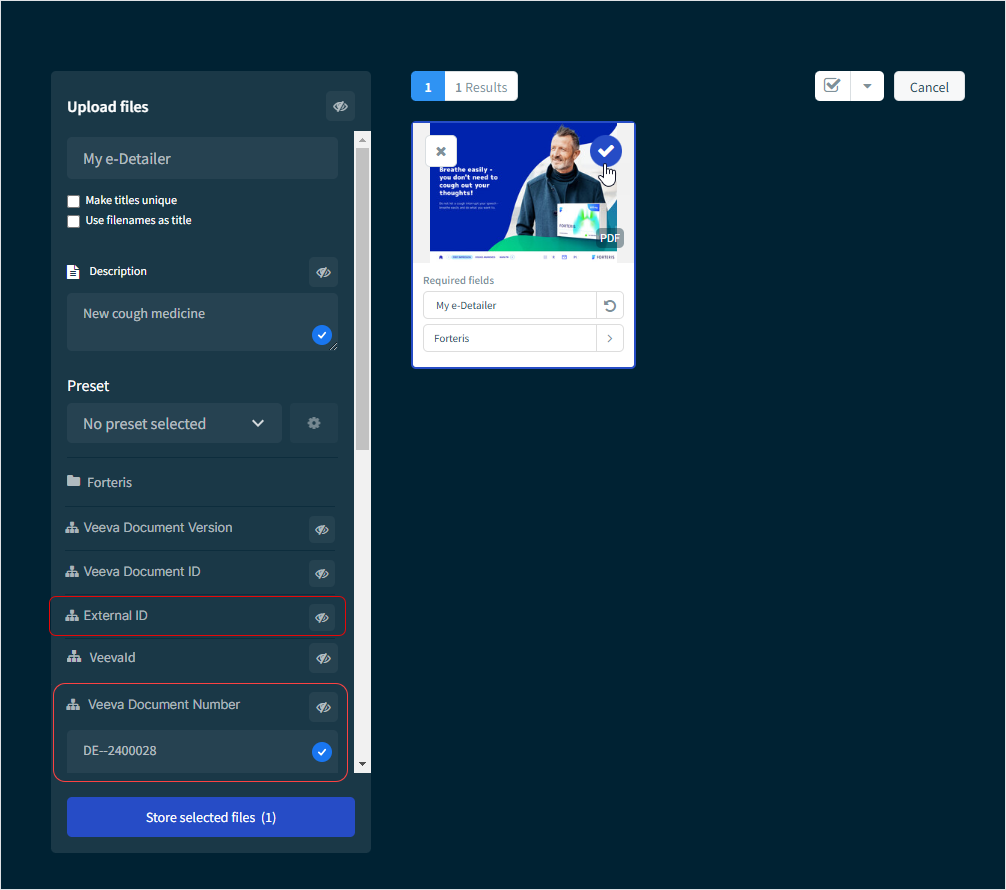Check Use filenames as title
This screenshot has height=890, width=1006.
click(x=73, y=221)
